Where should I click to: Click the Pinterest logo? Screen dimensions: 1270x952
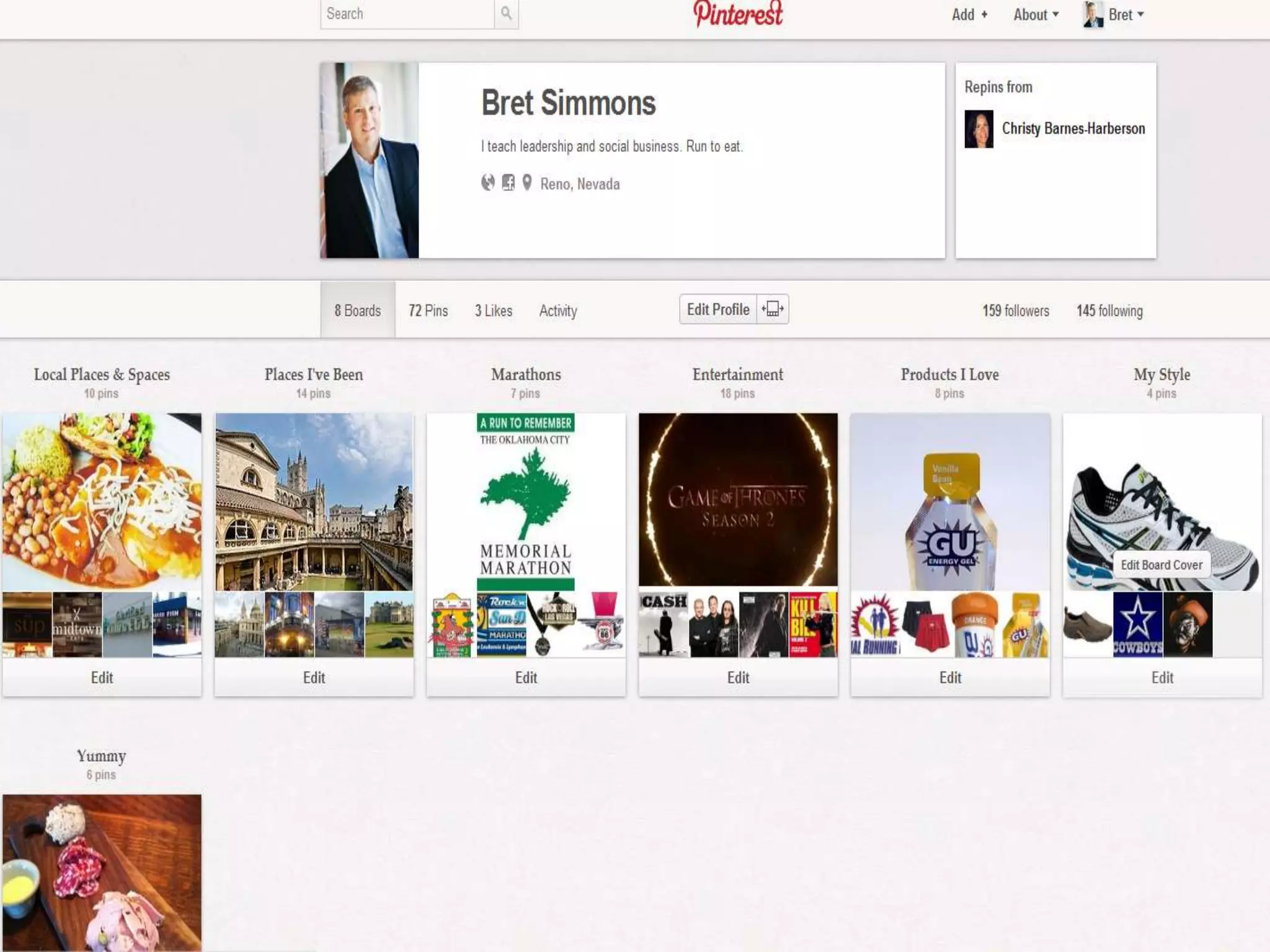point(738,14)
